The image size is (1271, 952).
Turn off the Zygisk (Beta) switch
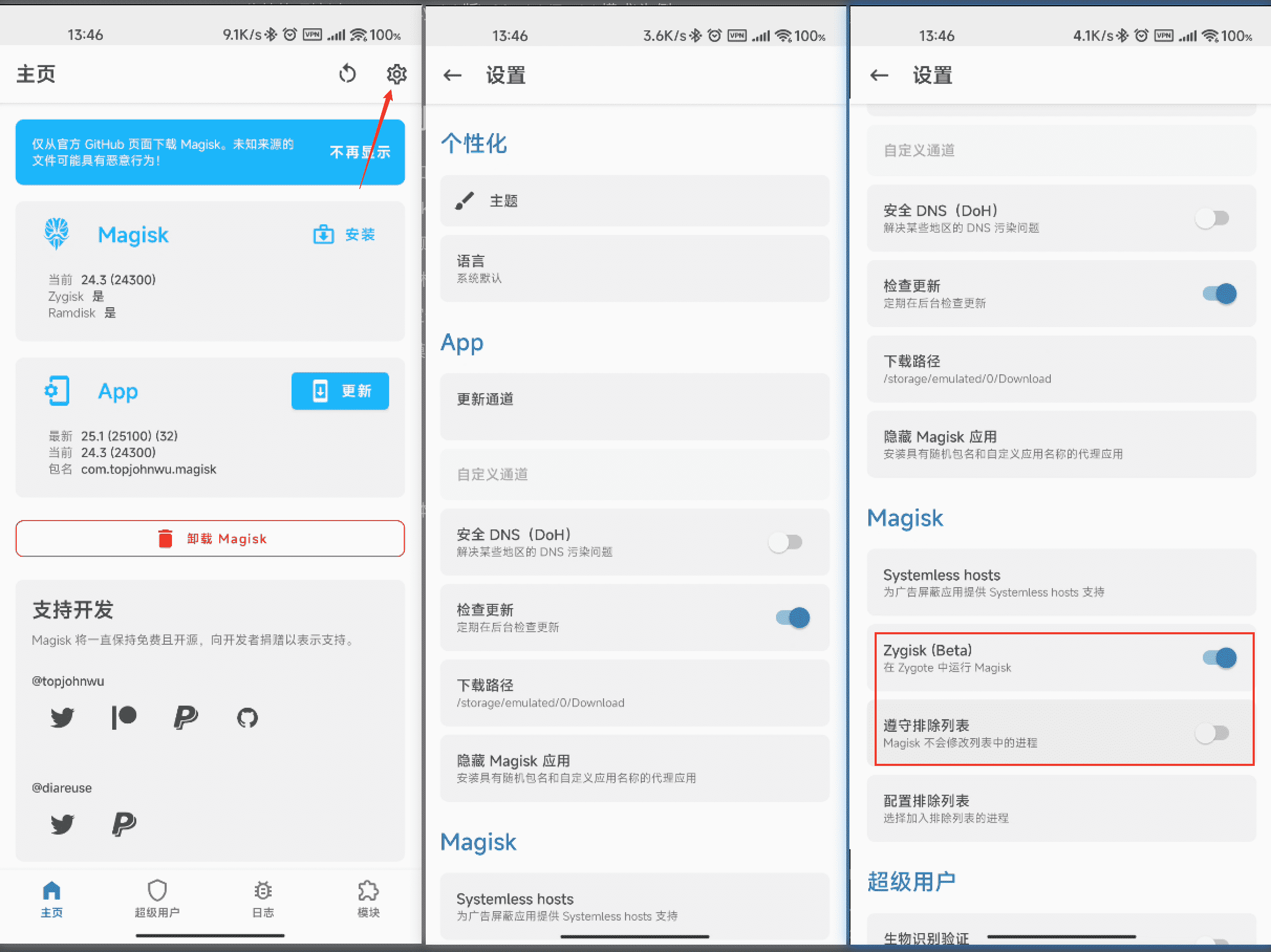(1219, 657)
